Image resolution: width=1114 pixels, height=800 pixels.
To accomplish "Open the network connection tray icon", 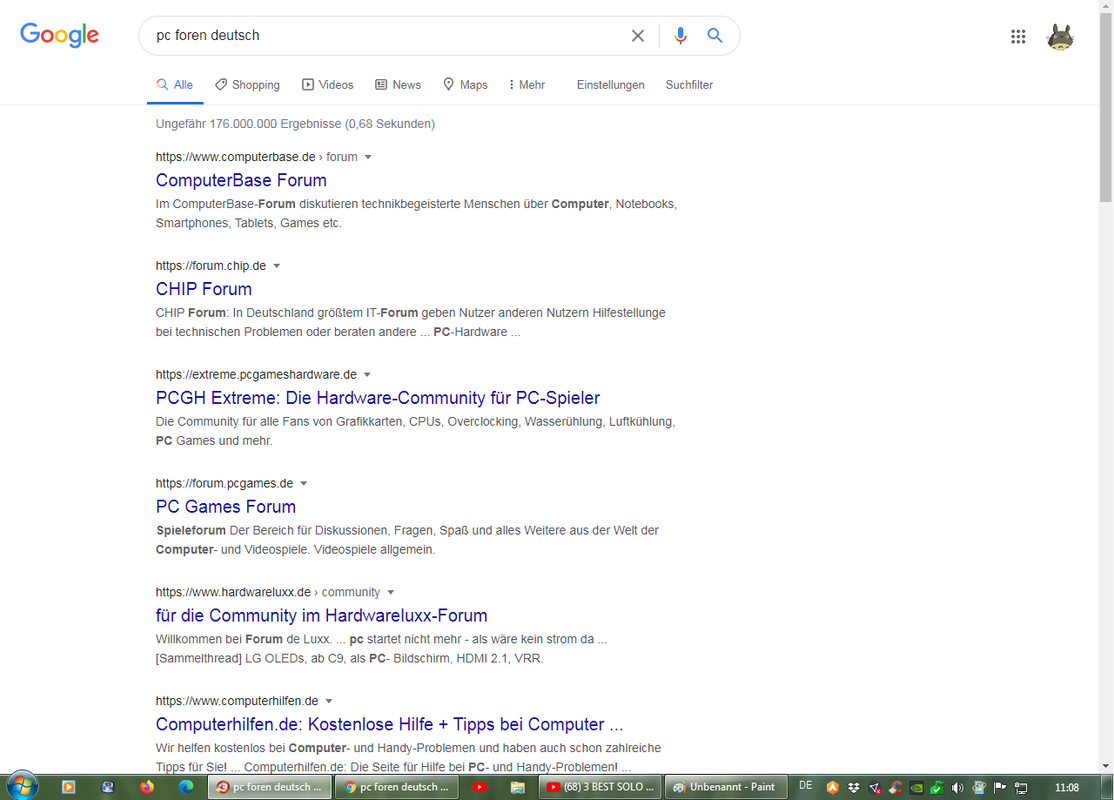I will 1021,787.
